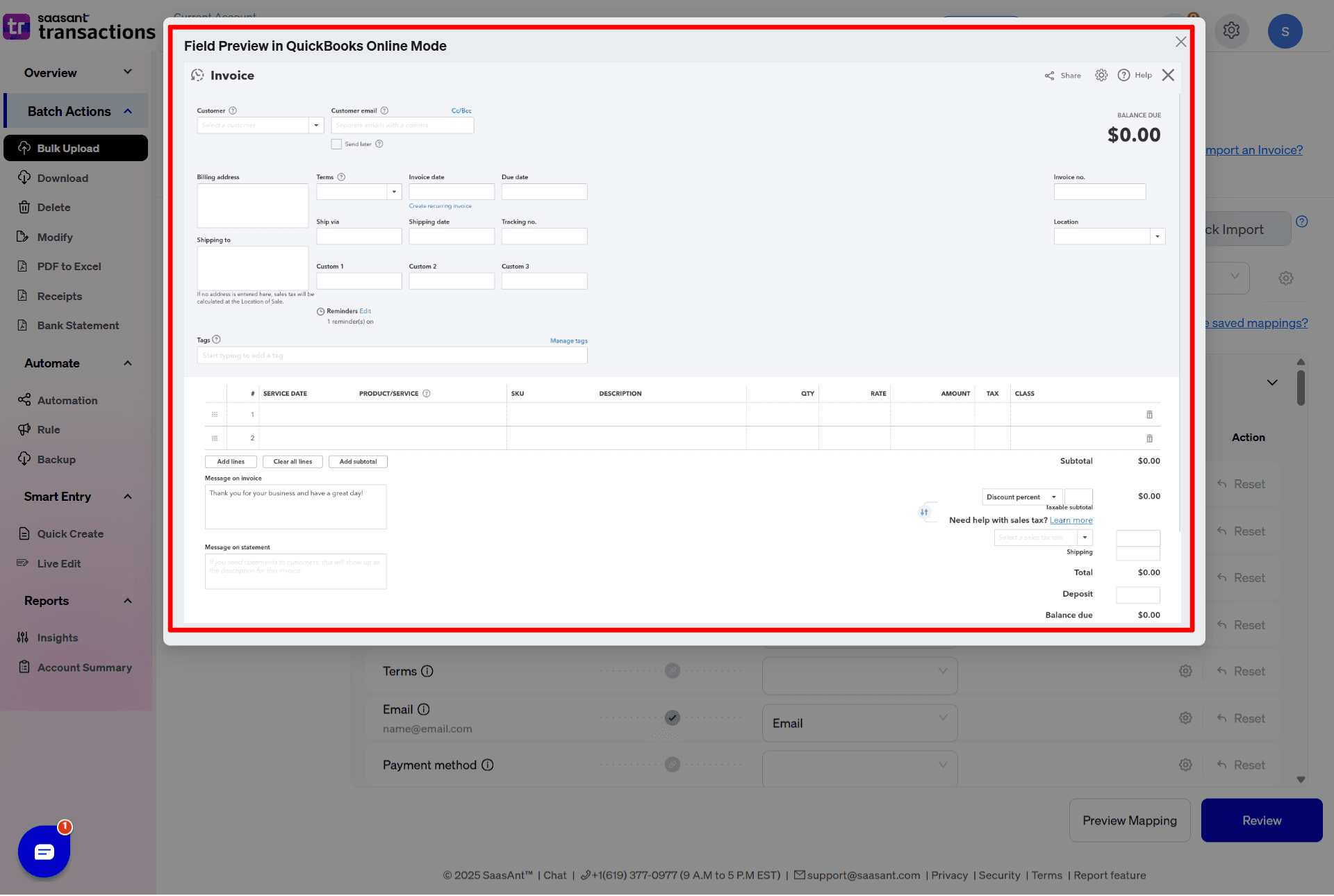Viewport: 1334px width, 896px height.
Task: Open Privacy link in footer
Action: click(x=949, y=875)
